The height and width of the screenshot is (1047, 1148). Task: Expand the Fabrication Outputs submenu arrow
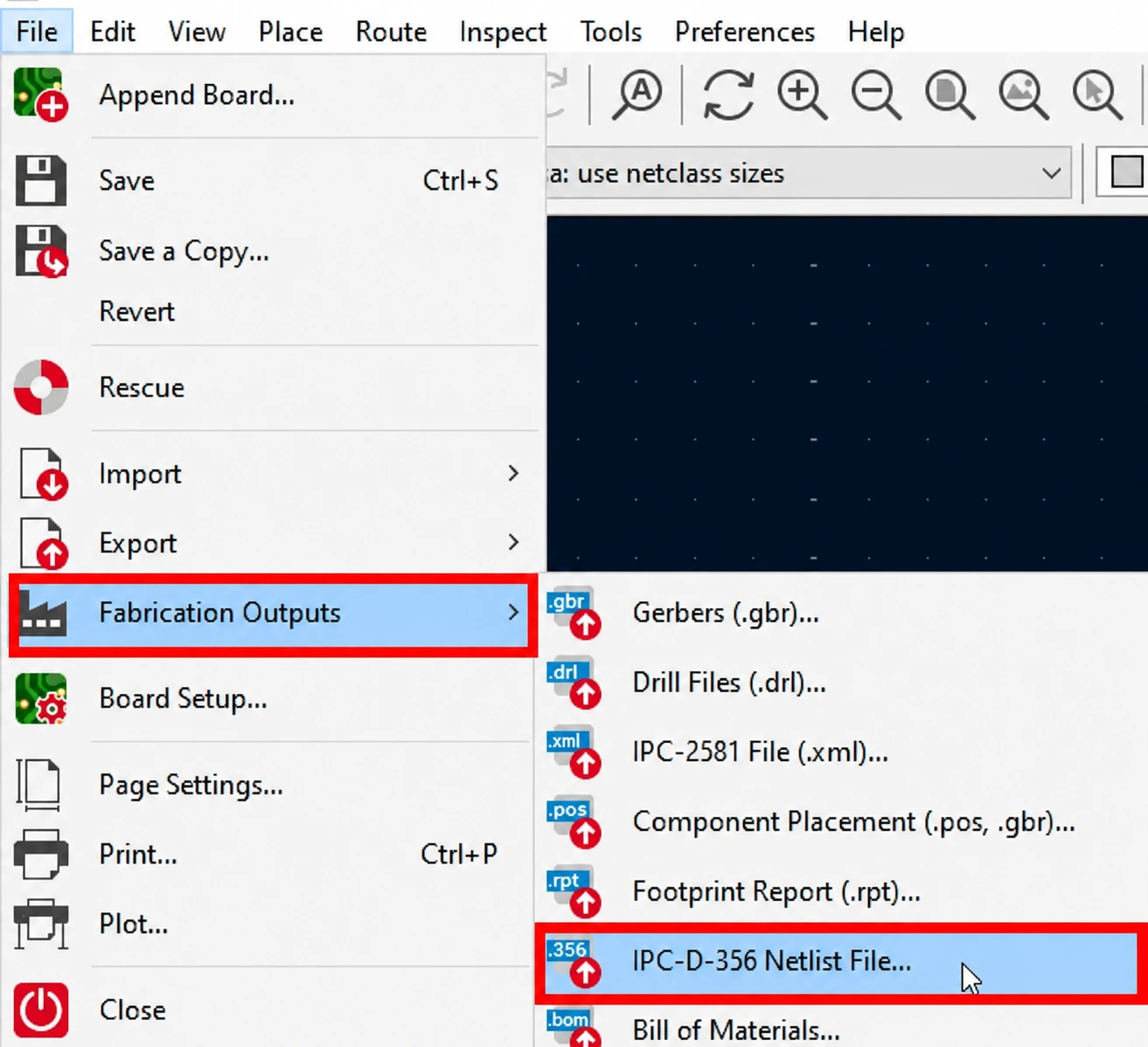[513, 613]
